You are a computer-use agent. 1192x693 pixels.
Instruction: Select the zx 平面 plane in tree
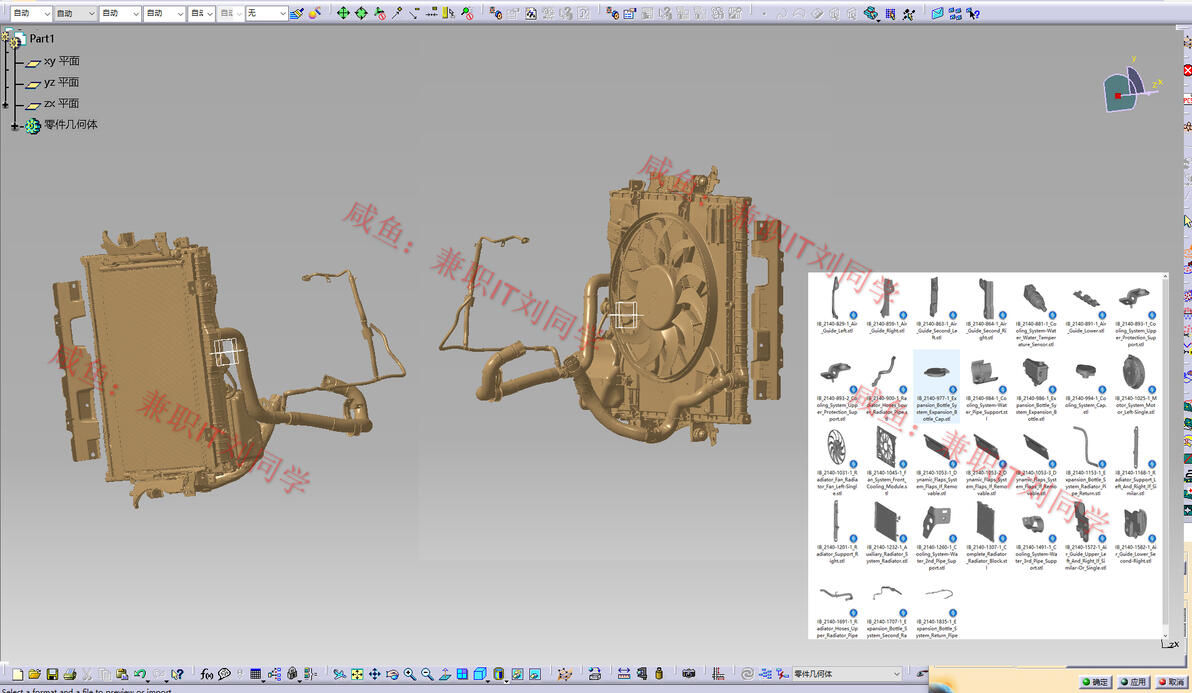point(61,103)
